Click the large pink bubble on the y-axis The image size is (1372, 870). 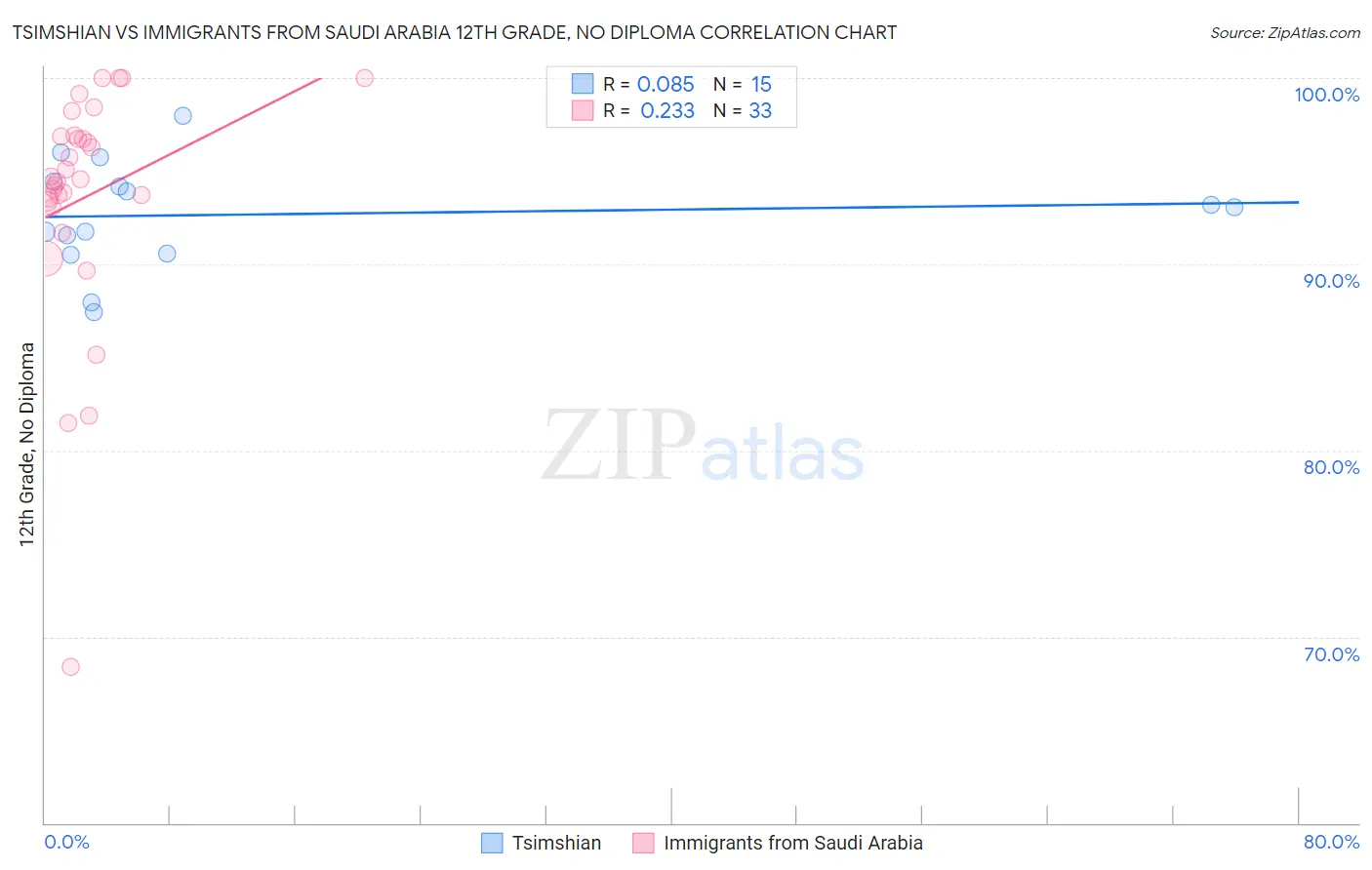(x=44, y=258)
